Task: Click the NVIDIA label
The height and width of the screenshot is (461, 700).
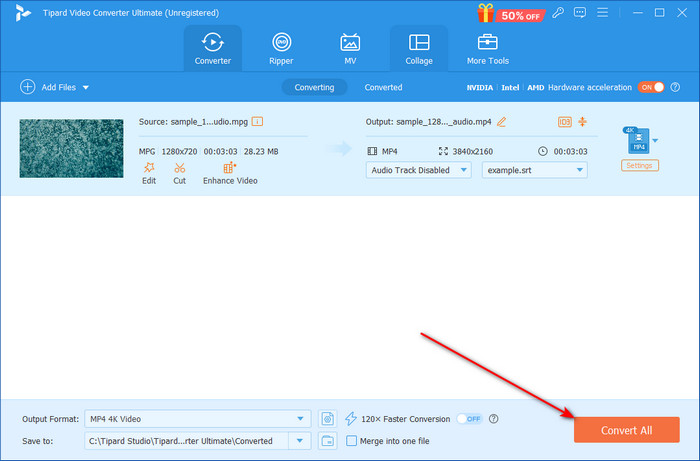Action: point(479,87)
